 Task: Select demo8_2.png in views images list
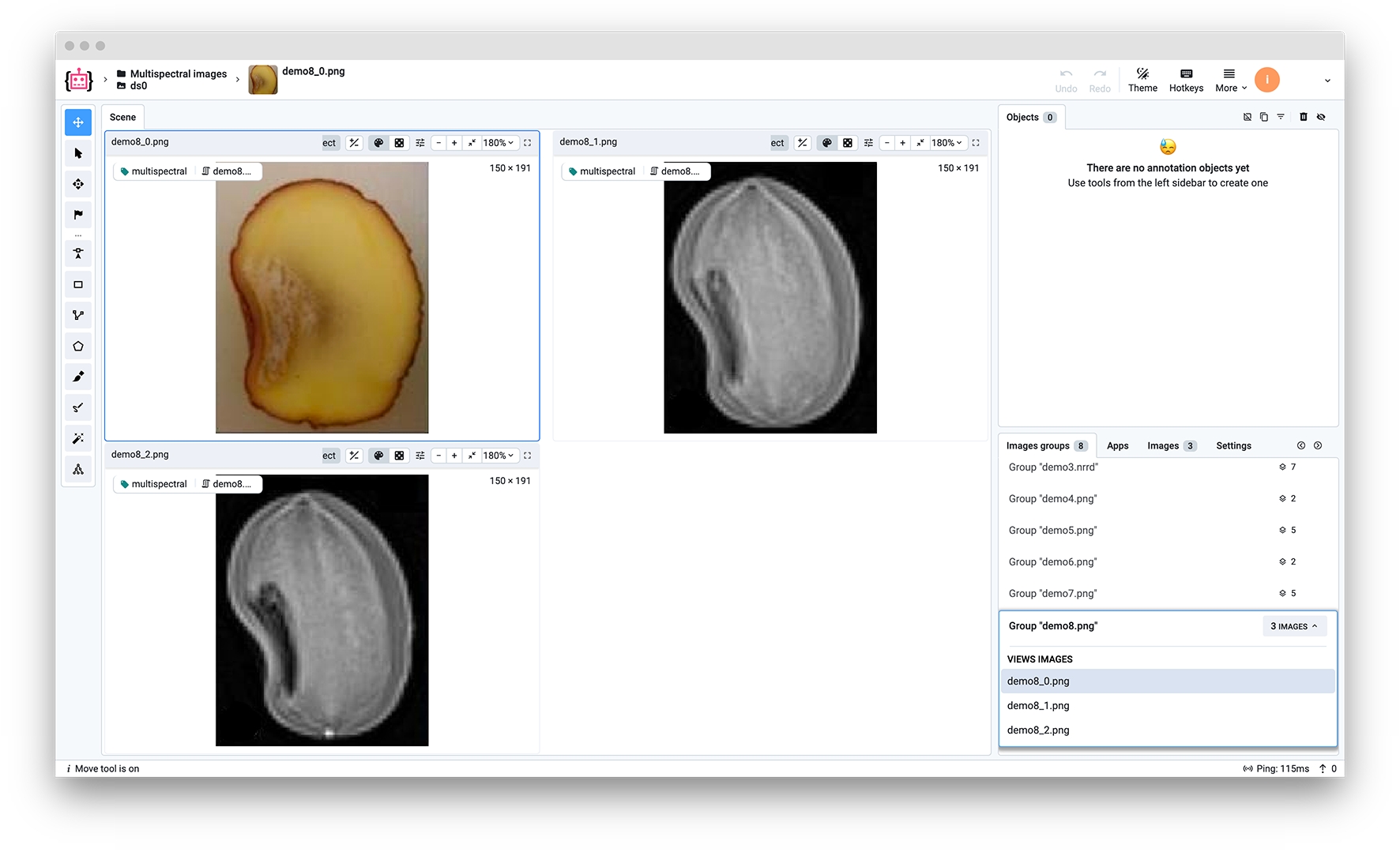(x=1168, y=730)
